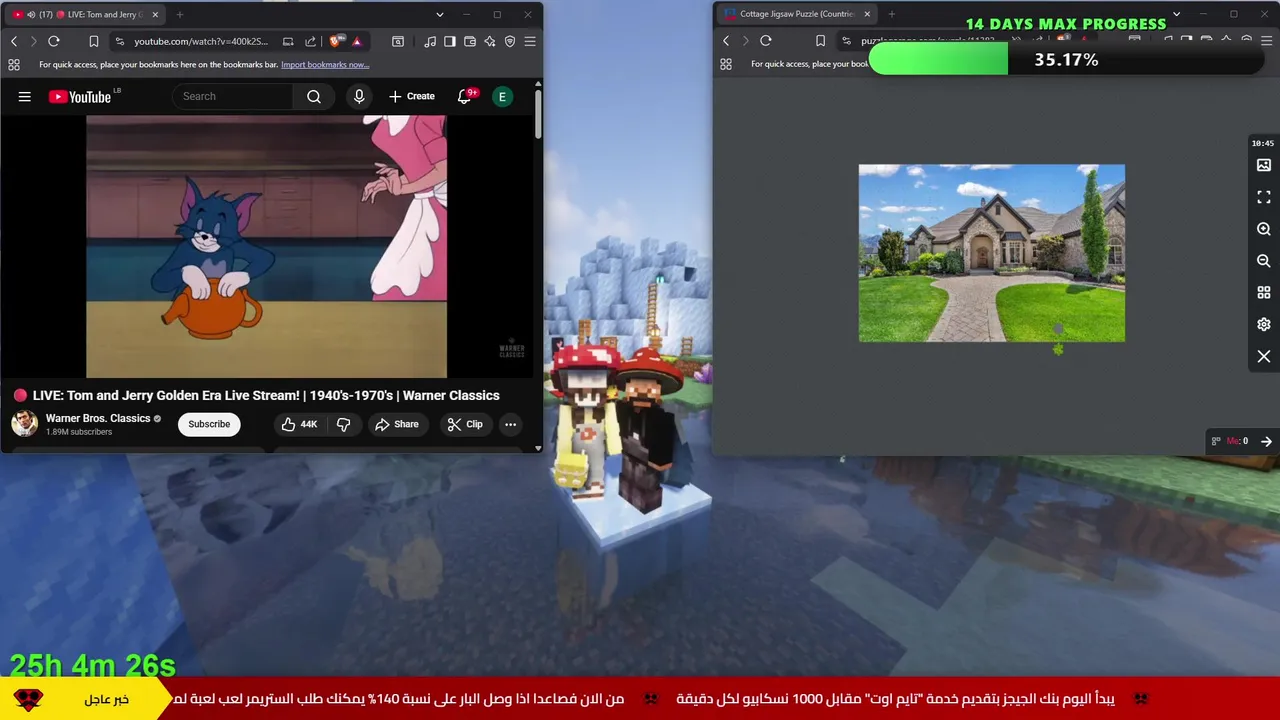Open YouTube notifications bell
Image resolution: width=1280 pixels, height=720 pixels.
click(464, 96)
